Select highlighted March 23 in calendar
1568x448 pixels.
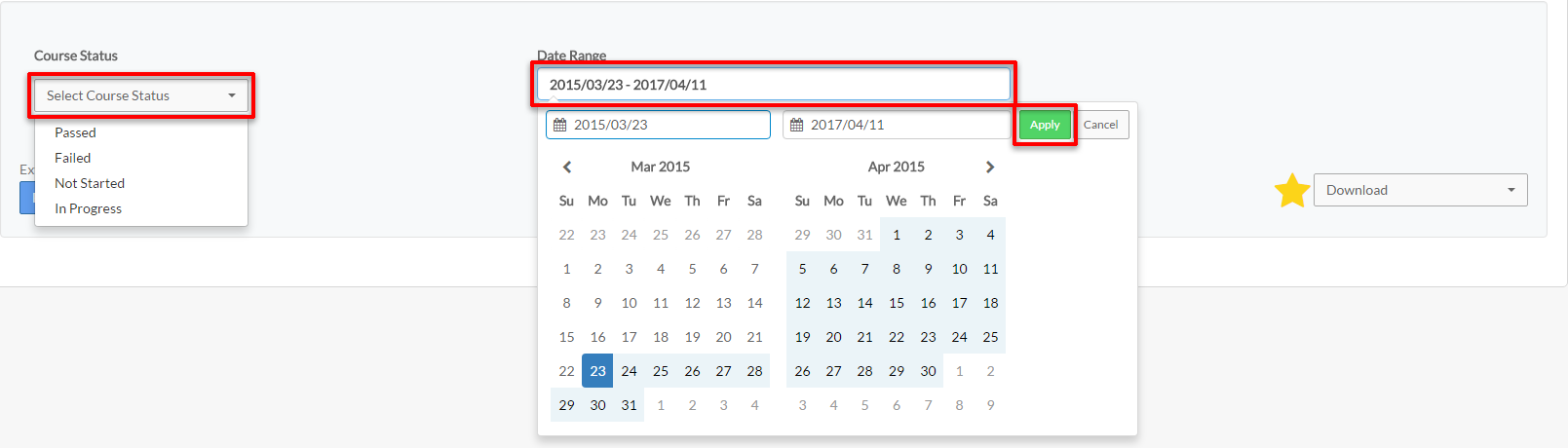point(597,371)
